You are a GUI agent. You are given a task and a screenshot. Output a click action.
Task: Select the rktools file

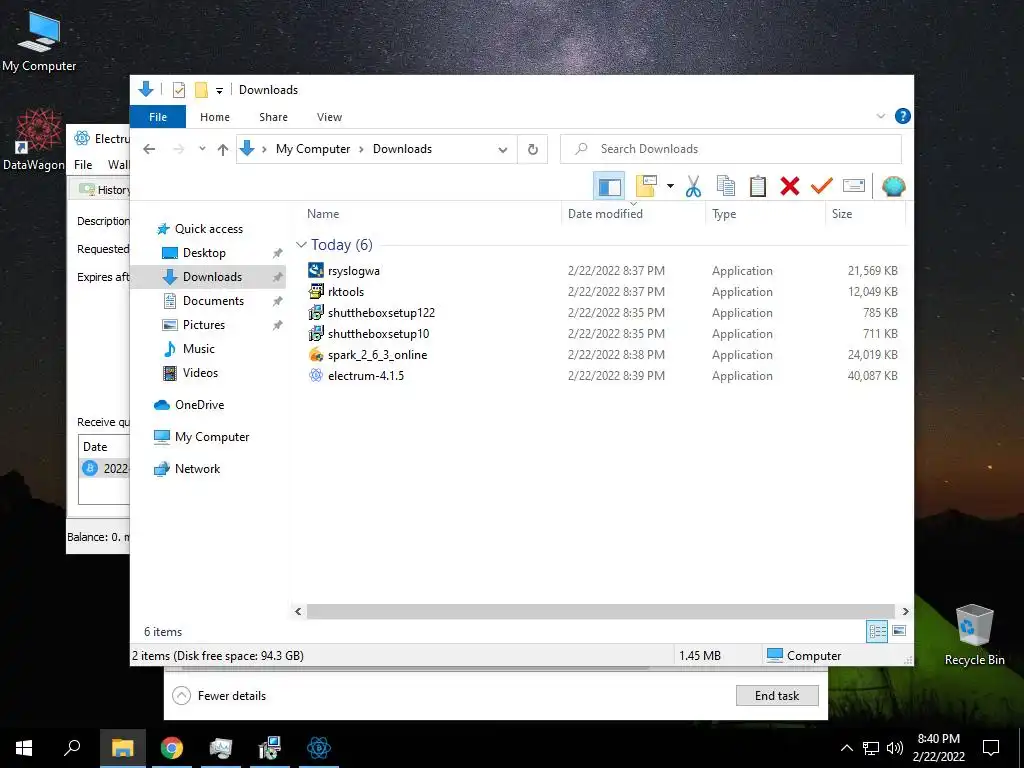[x=345, y=292]
